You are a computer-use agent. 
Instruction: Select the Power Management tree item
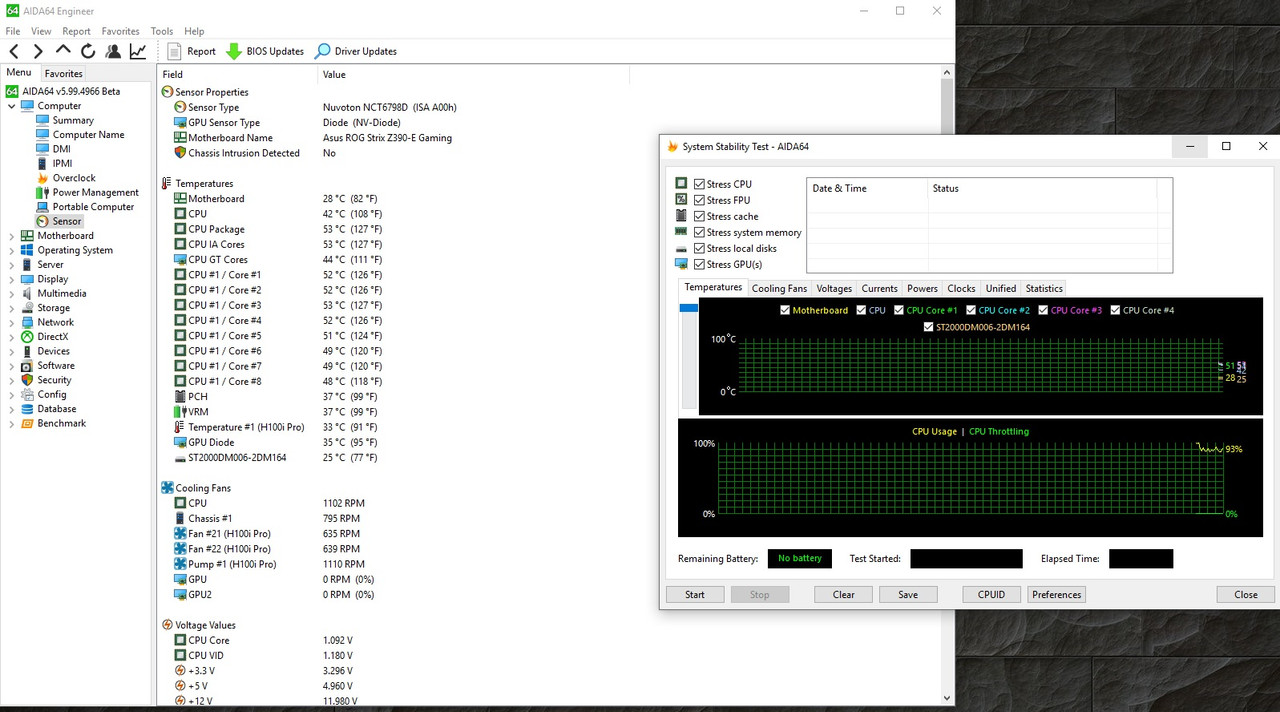tap(95, 193)
